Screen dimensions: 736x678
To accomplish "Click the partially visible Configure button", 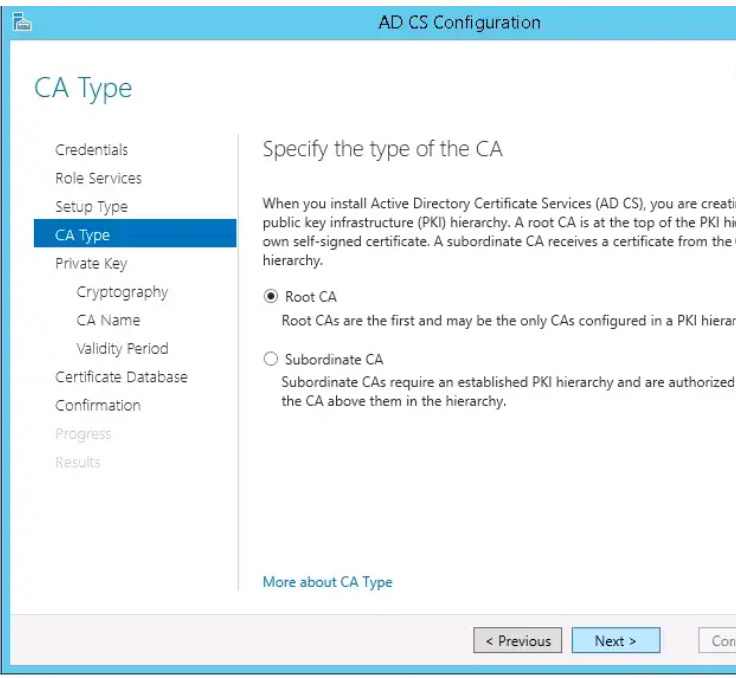I will pos(717,640).
